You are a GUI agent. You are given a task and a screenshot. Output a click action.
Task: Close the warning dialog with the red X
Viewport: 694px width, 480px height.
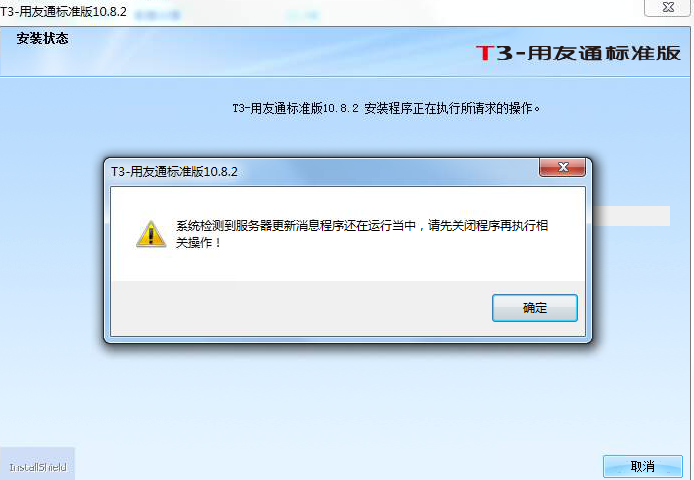click(x=563, y=167)
